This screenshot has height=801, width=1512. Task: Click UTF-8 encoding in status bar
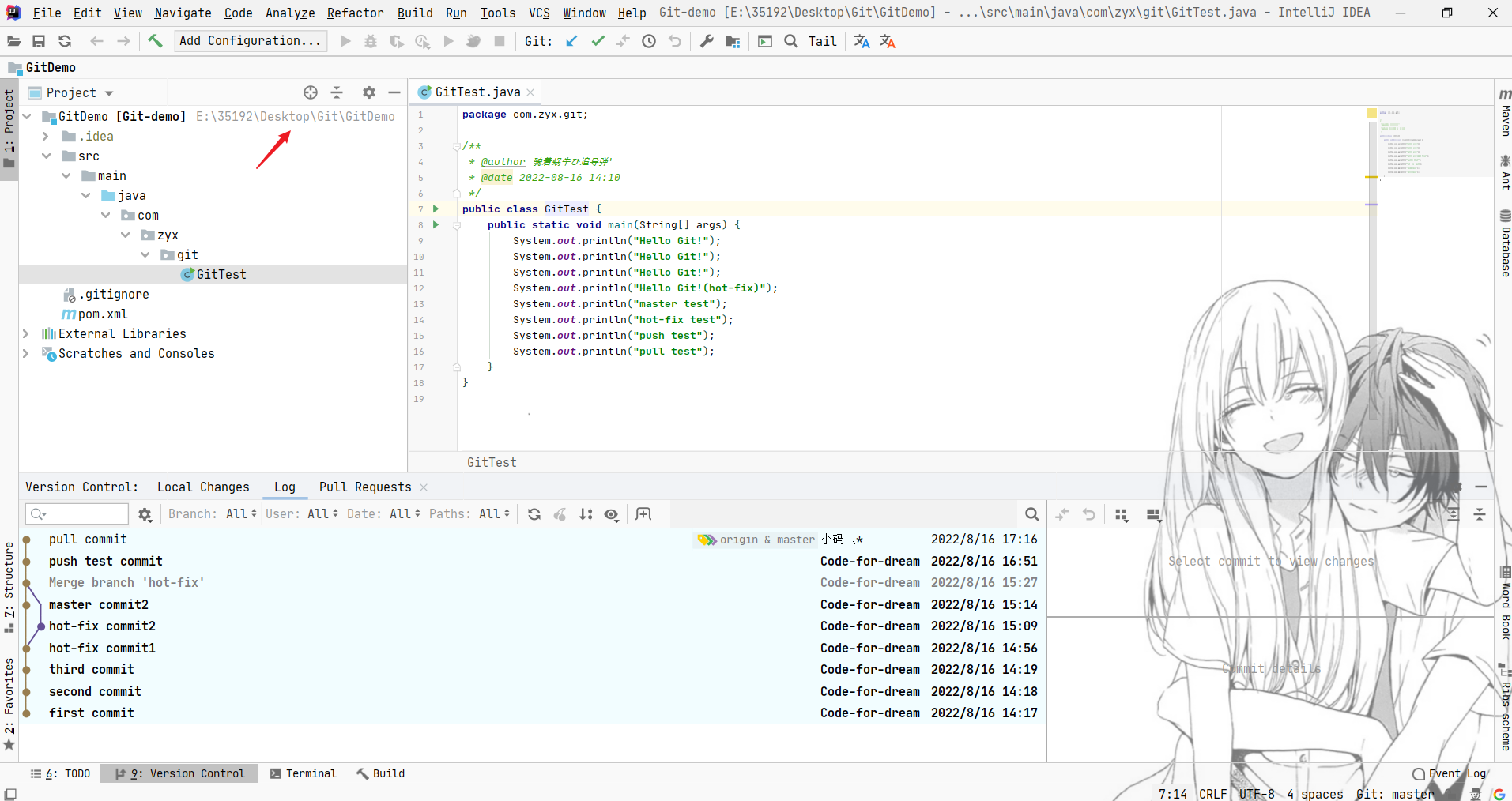point(1257,794)
